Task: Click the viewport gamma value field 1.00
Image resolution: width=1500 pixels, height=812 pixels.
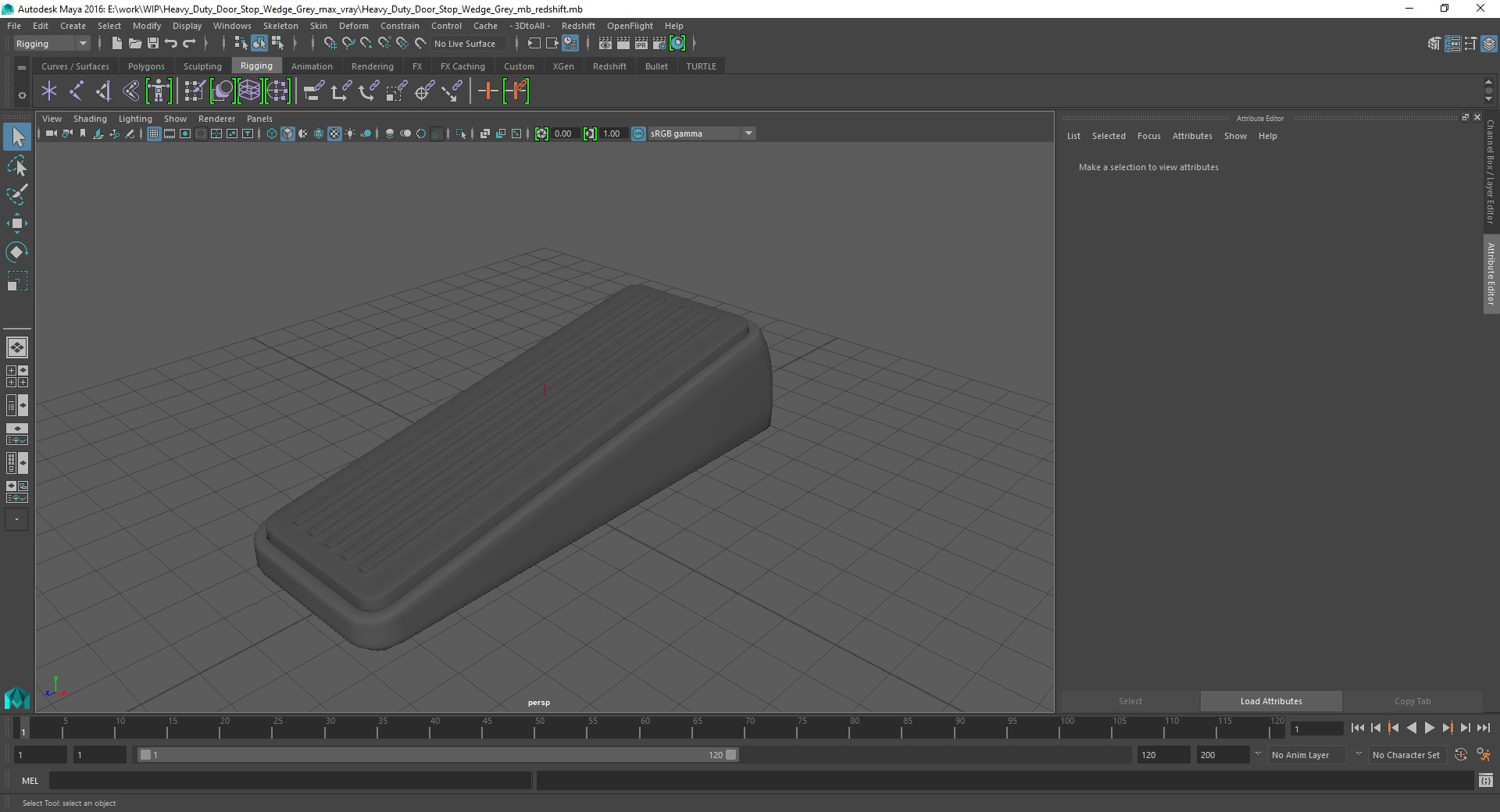Action: [614, 134]
